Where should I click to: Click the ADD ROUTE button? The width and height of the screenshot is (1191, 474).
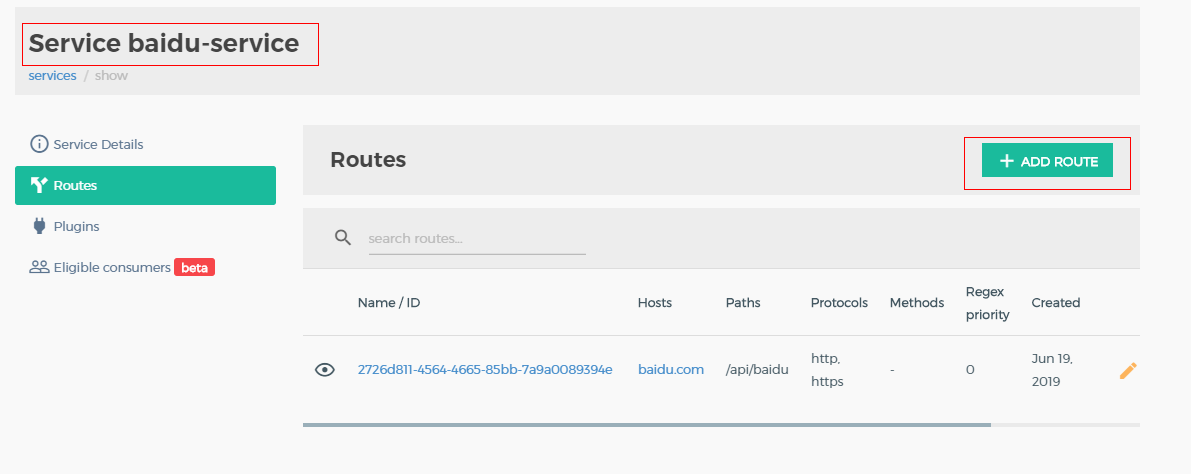1047,161
